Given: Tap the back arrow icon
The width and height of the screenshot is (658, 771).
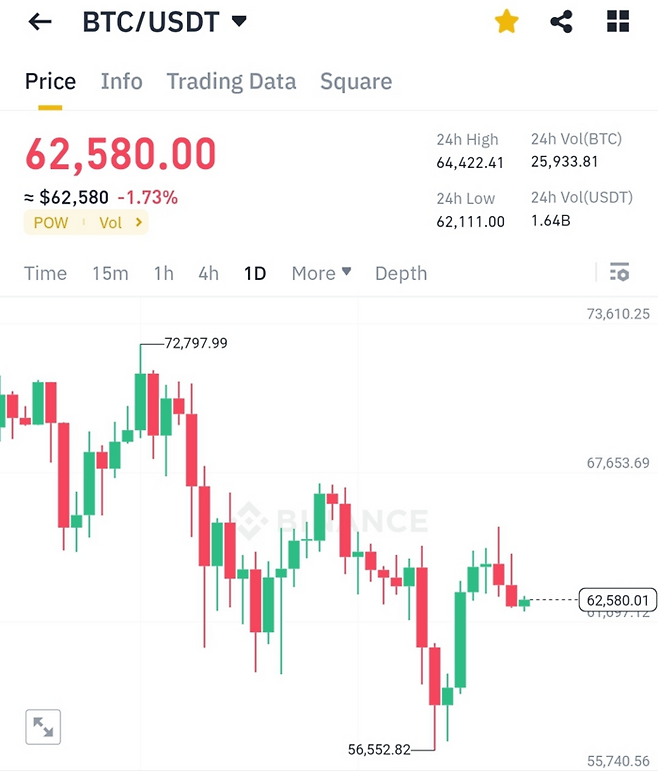Looking at the screenshot, I should 40,22.
